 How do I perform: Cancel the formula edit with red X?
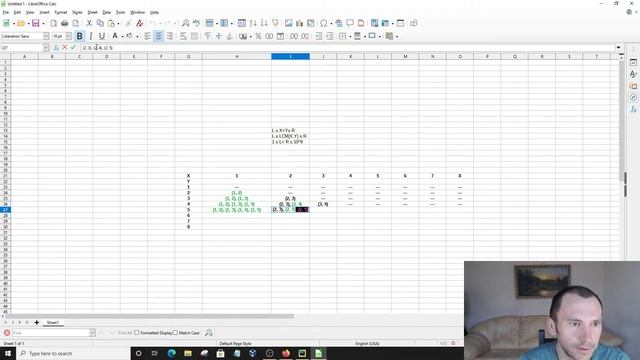pos(64,48)
